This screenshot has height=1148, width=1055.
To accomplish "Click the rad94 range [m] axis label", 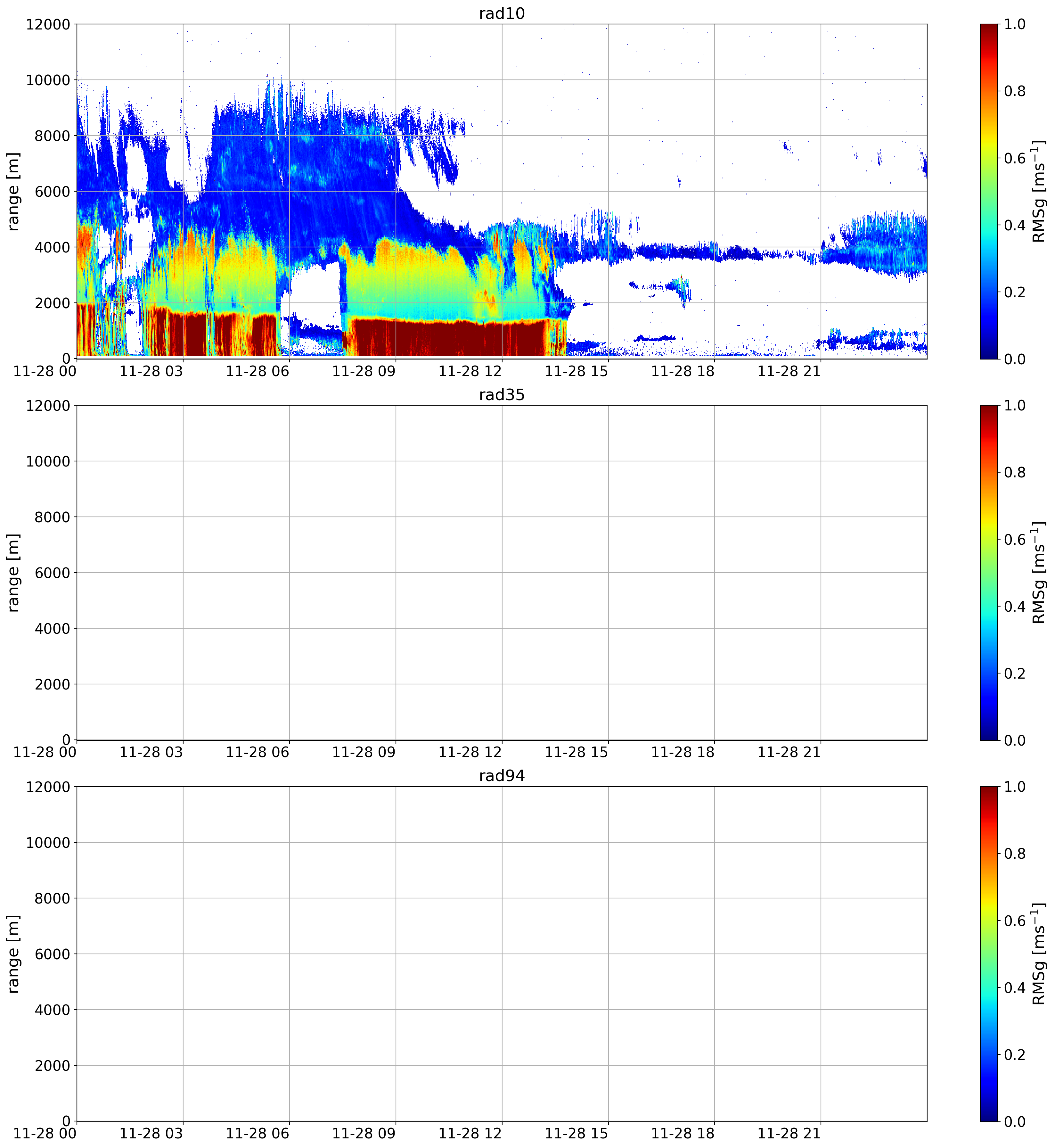I will click(x=13, y=954).
